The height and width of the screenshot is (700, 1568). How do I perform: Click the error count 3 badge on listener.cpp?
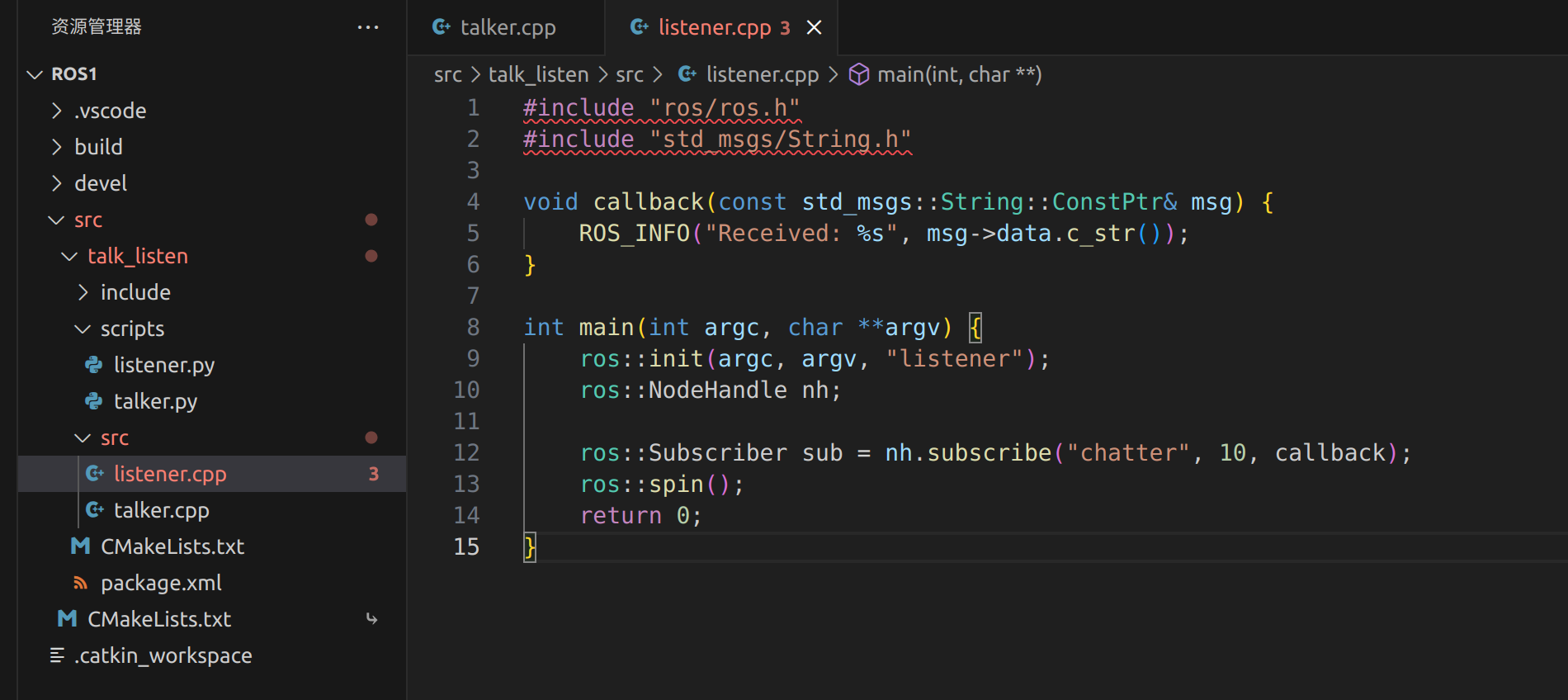[374, 474]
